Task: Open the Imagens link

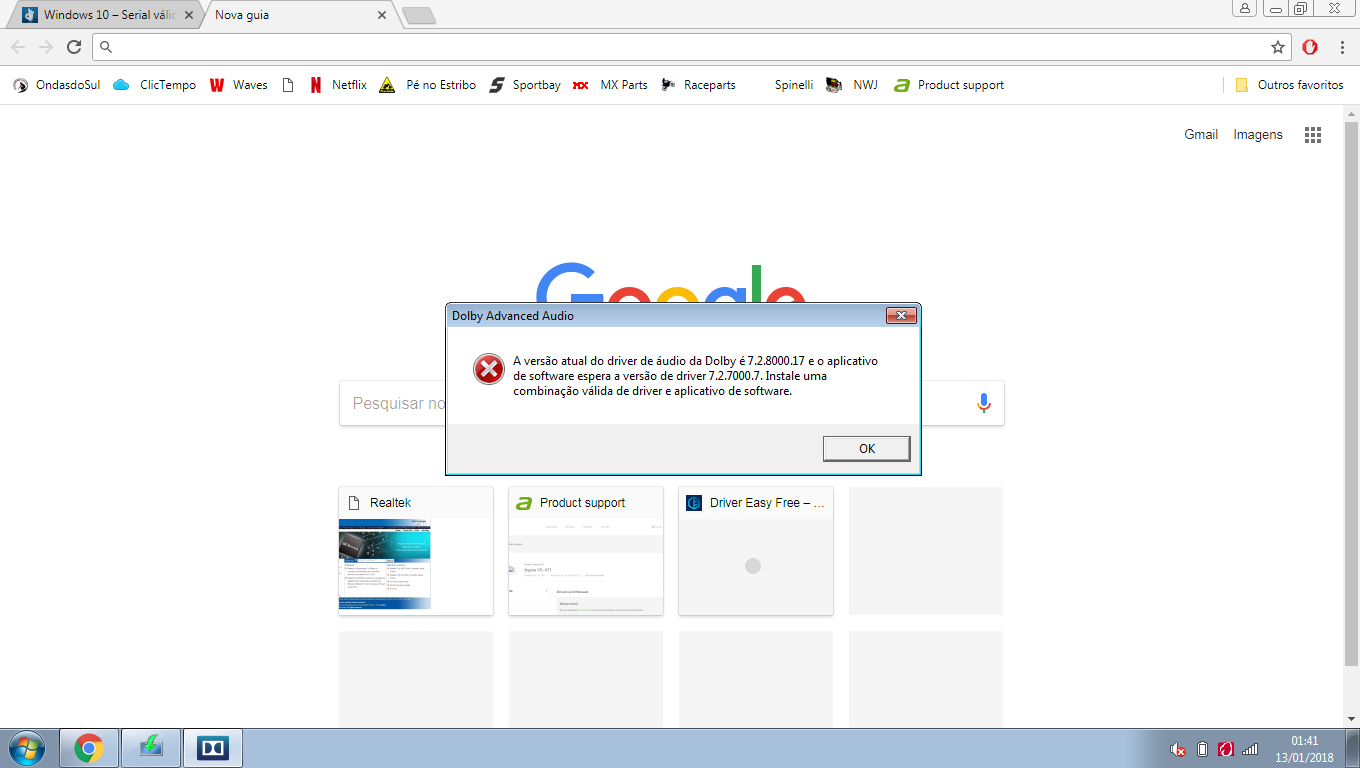Action: pos(1258,134)
